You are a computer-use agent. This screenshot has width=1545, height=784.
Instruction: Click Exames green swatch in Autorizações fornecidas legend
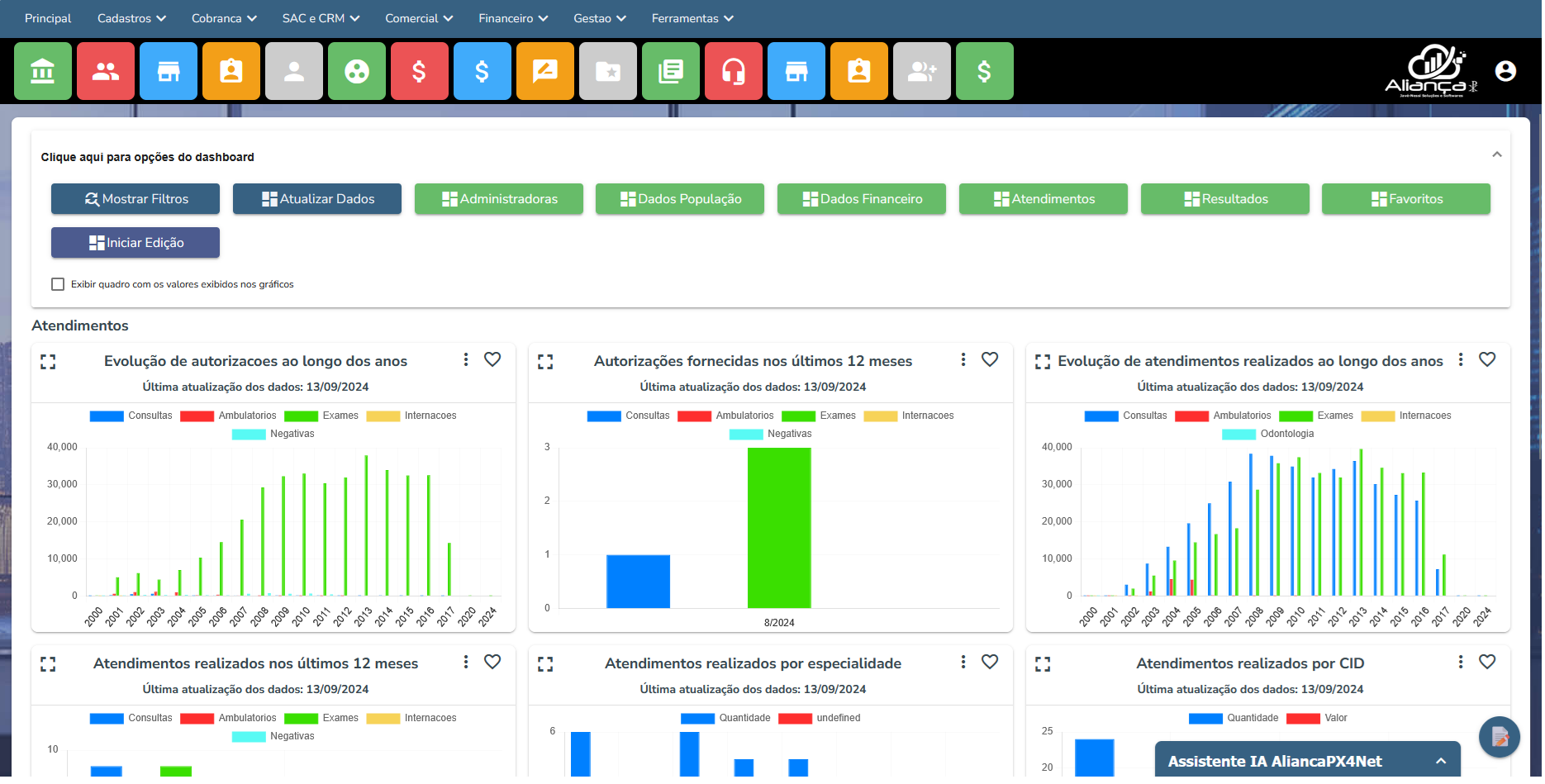798,416
